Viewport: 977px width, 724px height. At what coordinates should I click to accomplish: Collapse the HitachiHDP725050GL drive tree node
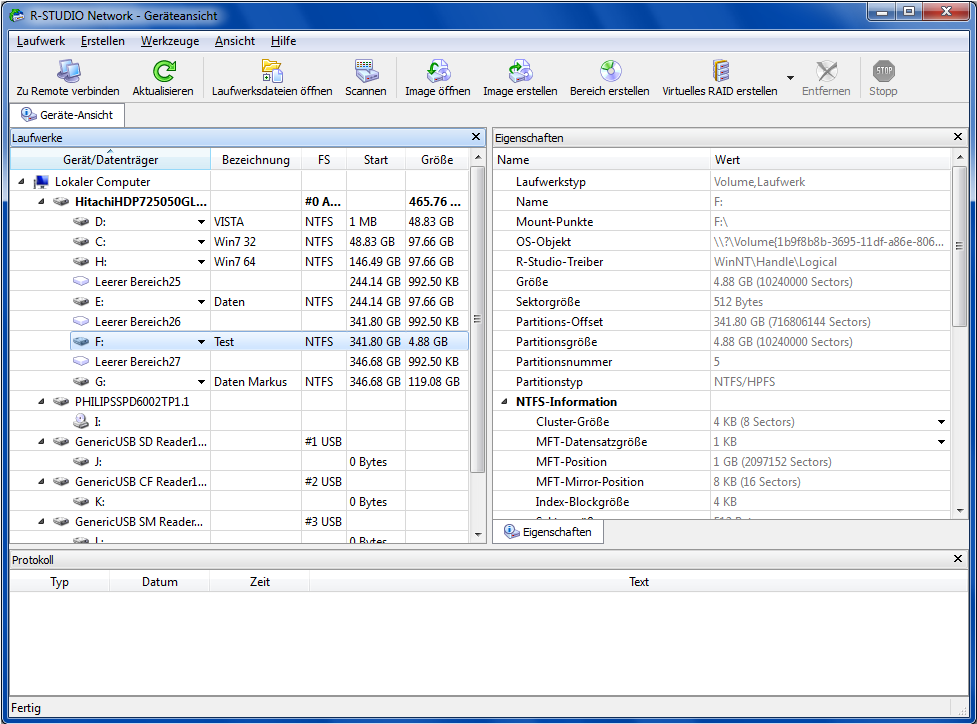pos(42,202)
